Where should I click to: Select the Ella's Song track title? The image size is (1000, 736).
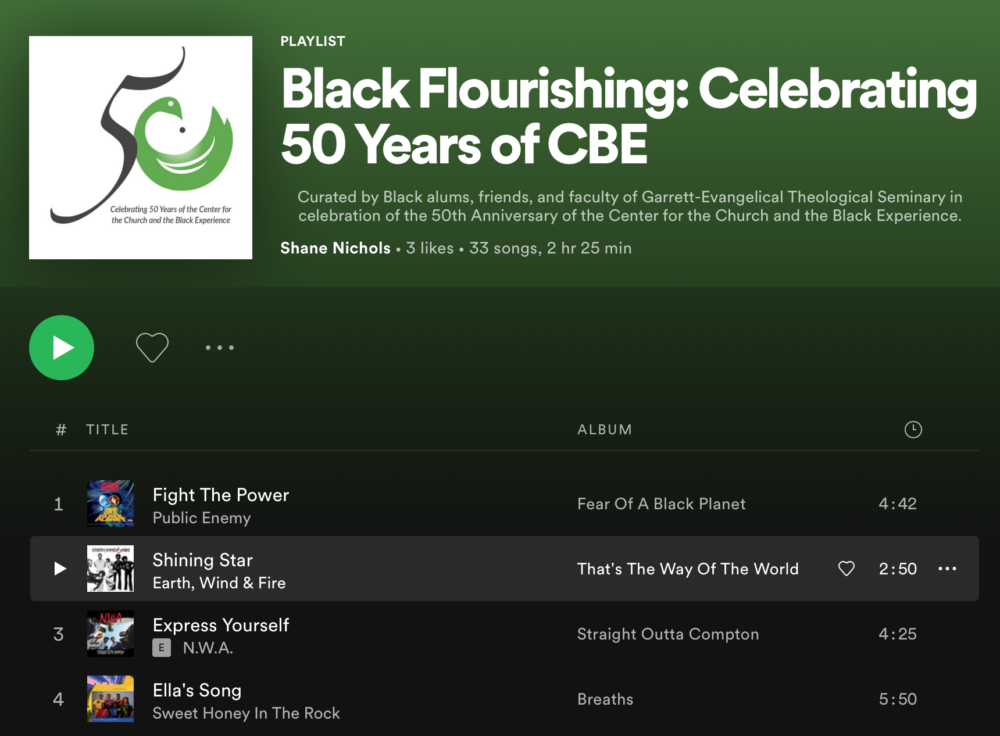[196, 690]
